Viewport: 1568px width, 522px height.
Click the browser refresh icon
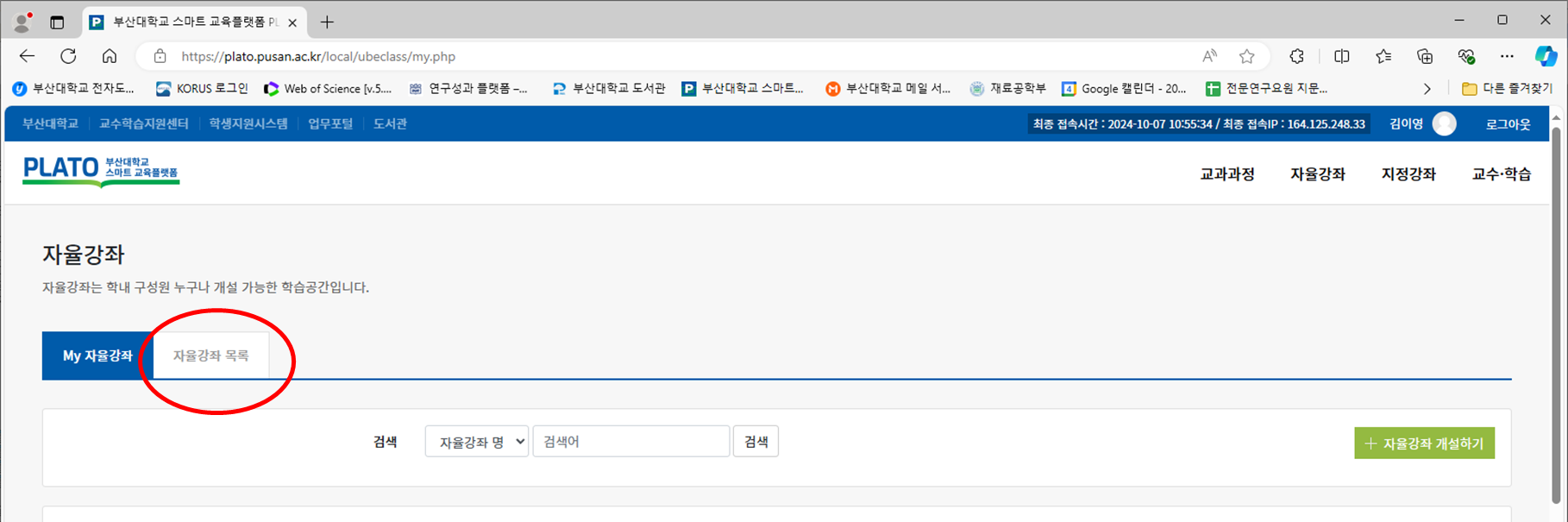pos(68,57)
